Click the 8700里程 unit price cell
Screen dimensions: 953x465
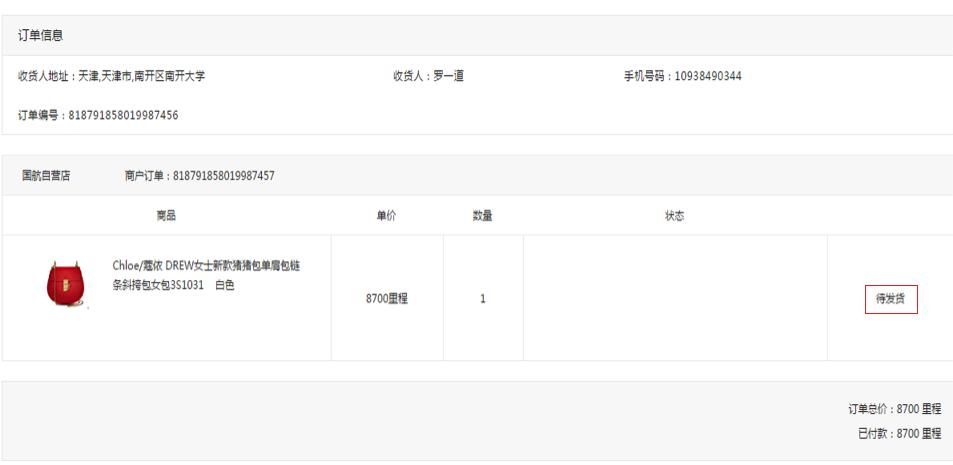387,298
